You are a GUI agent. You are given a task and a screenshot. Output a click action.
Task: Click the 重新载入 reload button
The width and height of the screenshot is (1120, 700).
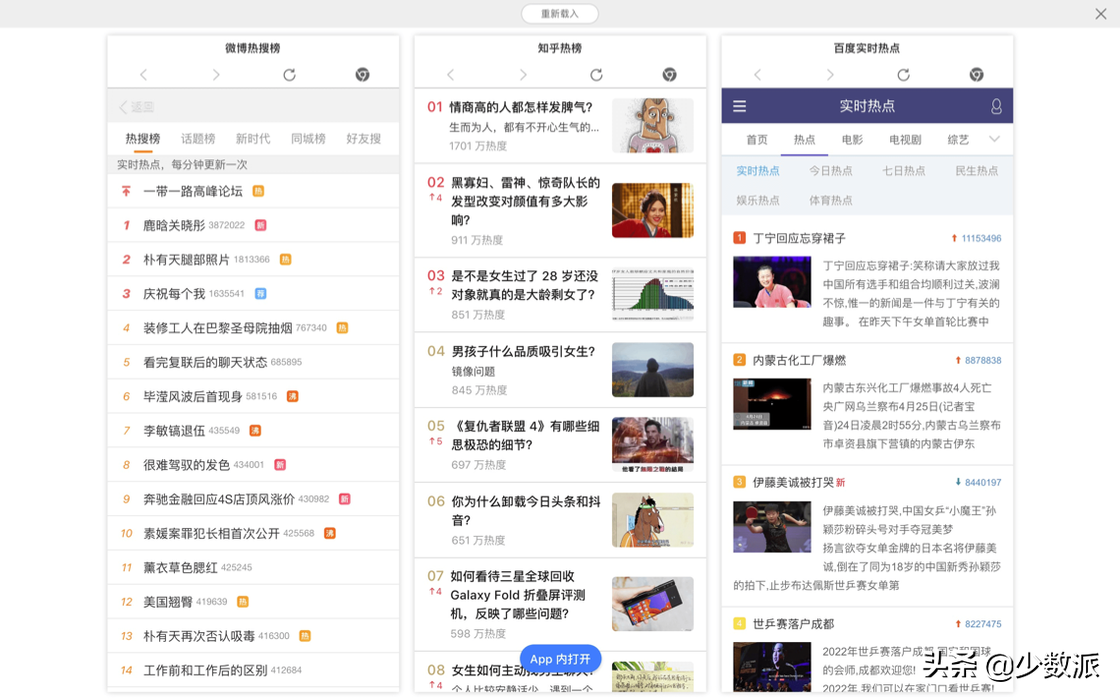coord(560,14)
